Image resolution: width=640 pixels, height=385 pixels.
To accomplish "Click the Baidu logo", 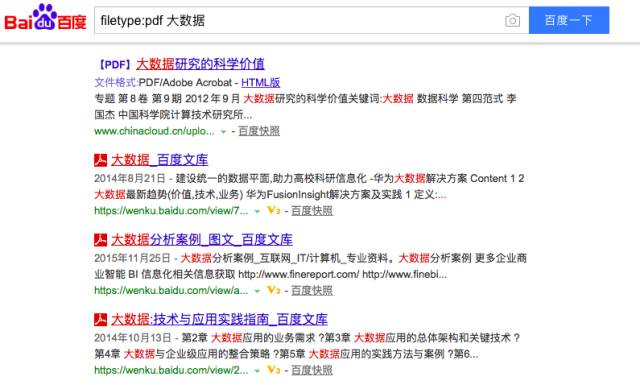I will 45,18.
